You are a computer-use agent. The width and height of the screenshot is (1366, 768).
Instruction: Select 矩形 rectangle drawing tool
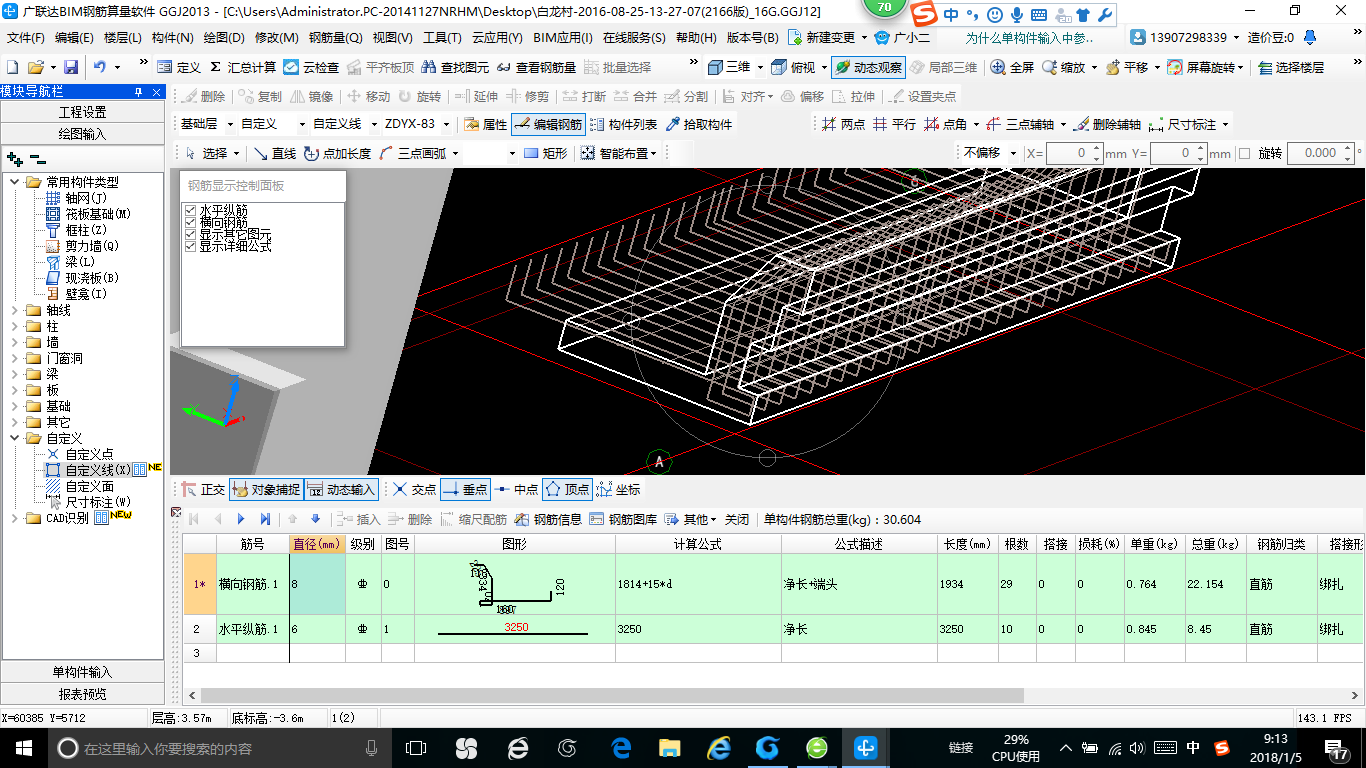(545, 153)
